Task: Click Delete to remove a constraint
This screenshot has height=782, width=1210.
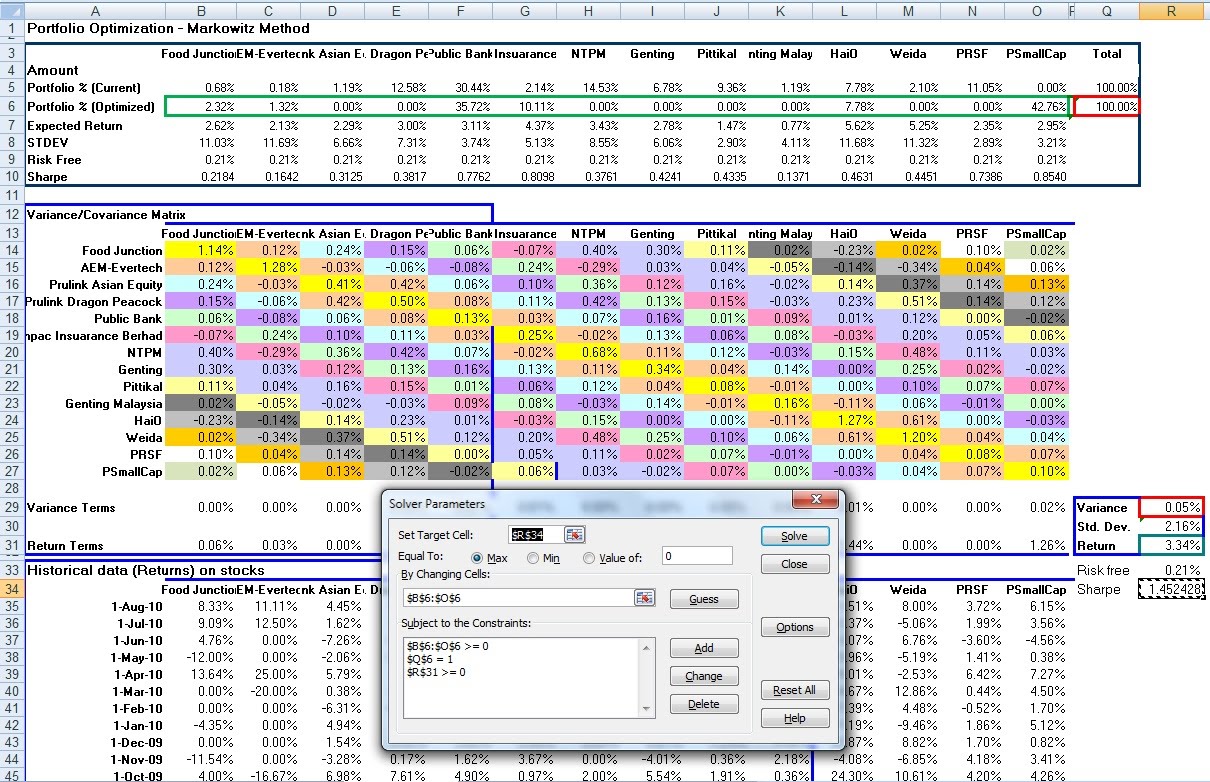Action: pyautogui.click(x=704, y=703)
